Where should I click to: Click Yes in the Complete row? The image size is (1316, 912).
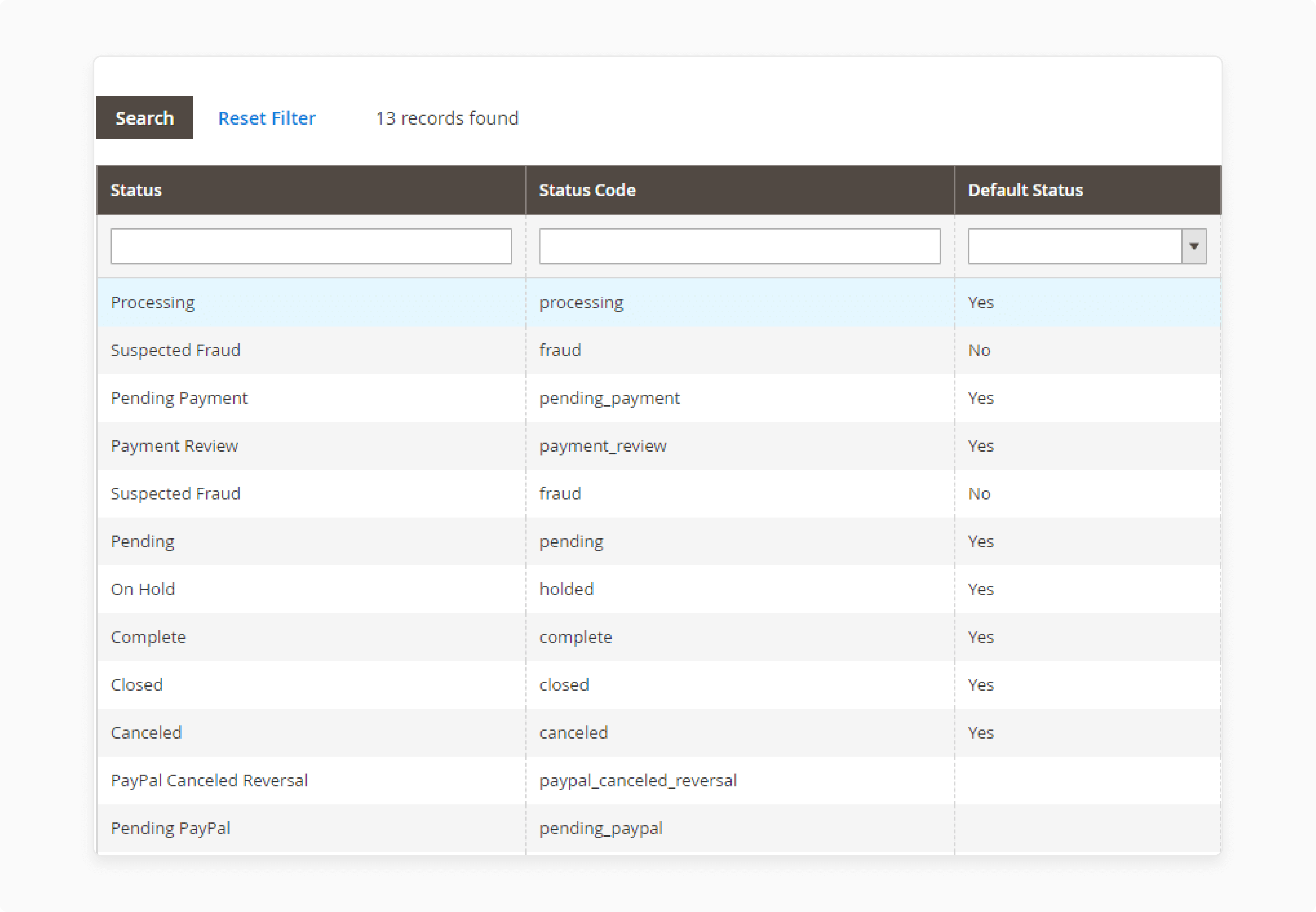(981, 637)
